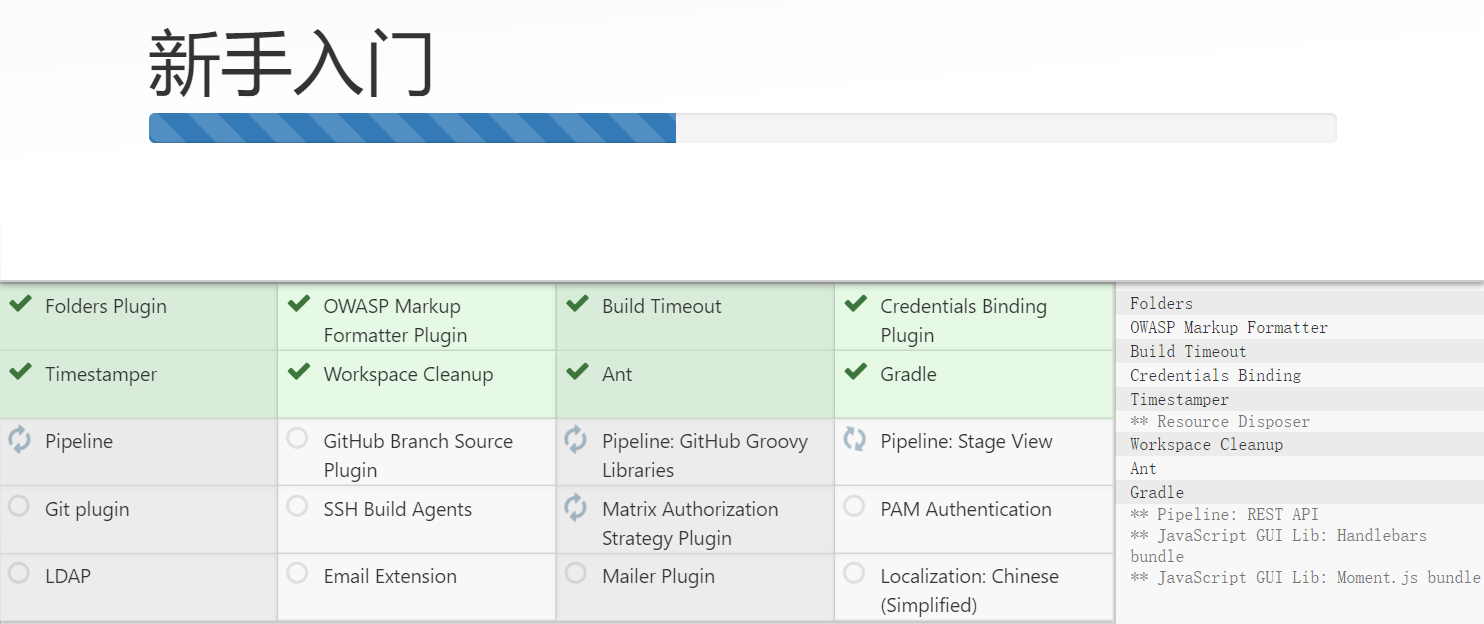
Task: Click the checkmark next to OWASP Markup Formatter Plugin
Action: [298, 304]
